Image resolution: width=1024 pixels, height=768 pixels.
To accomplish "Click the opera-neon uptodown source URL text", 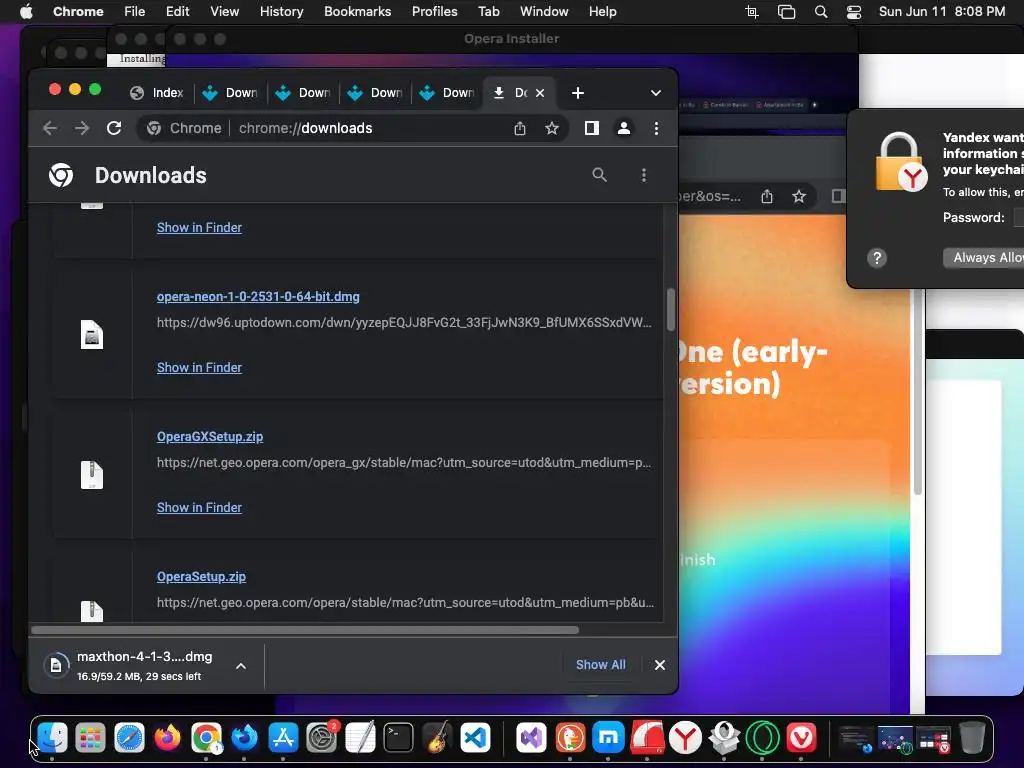I will [404, 323].
